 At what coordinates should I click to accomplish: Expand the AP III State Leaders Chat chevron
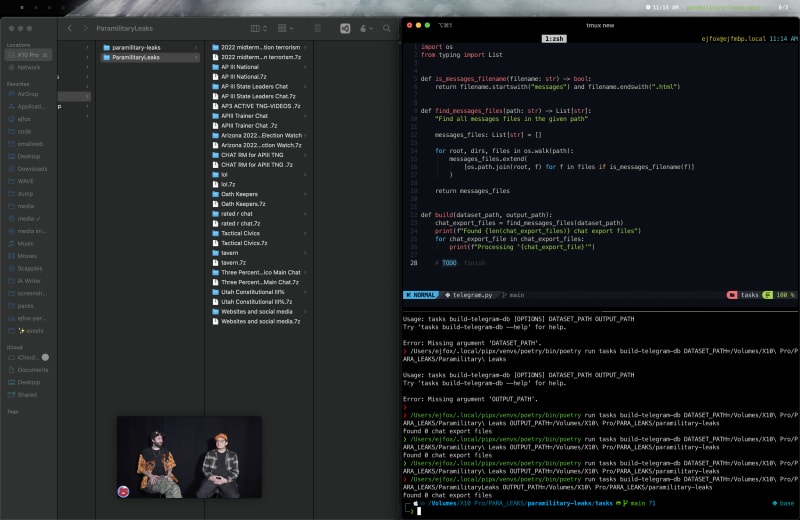[305, 86]
